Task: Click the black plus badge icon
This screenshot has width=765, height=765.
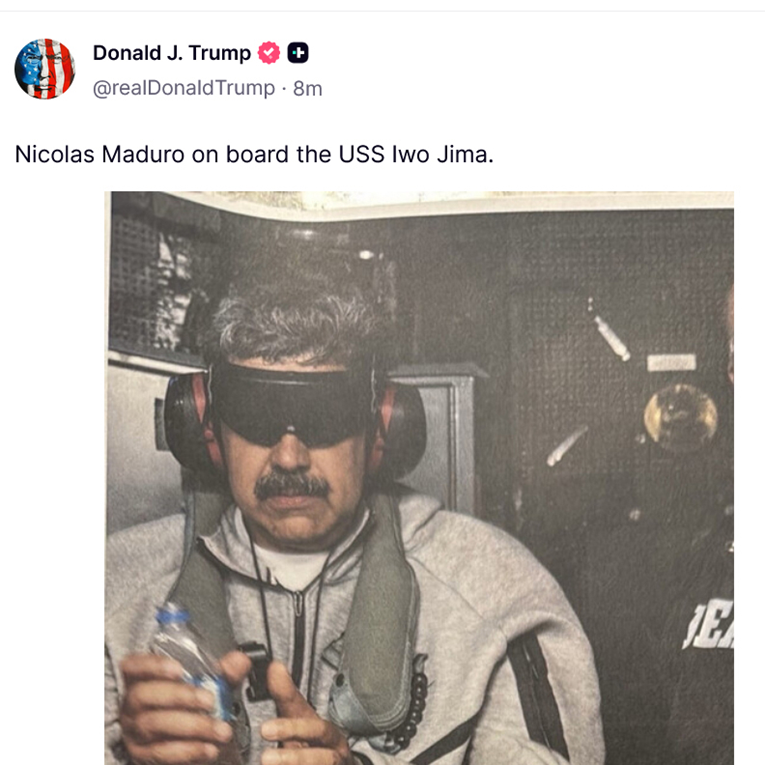Action: 298,53
